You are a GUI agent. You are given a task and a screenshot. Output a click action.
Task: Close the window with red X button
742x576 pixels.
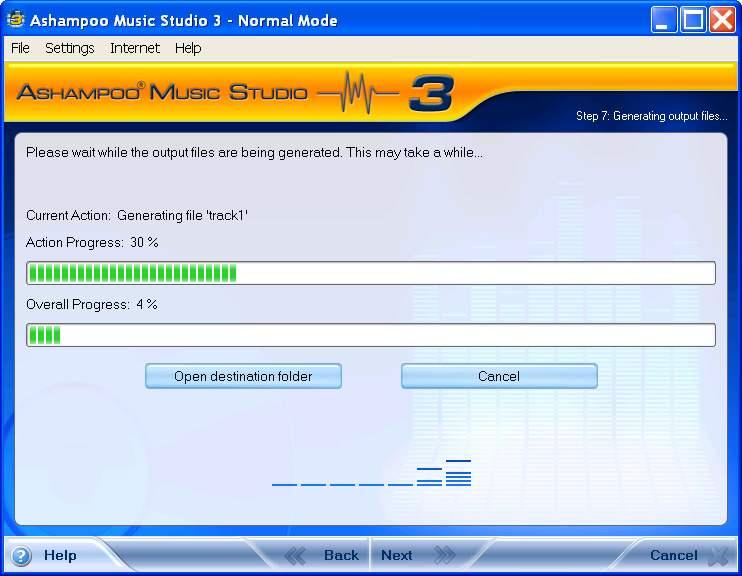(722, 20)
